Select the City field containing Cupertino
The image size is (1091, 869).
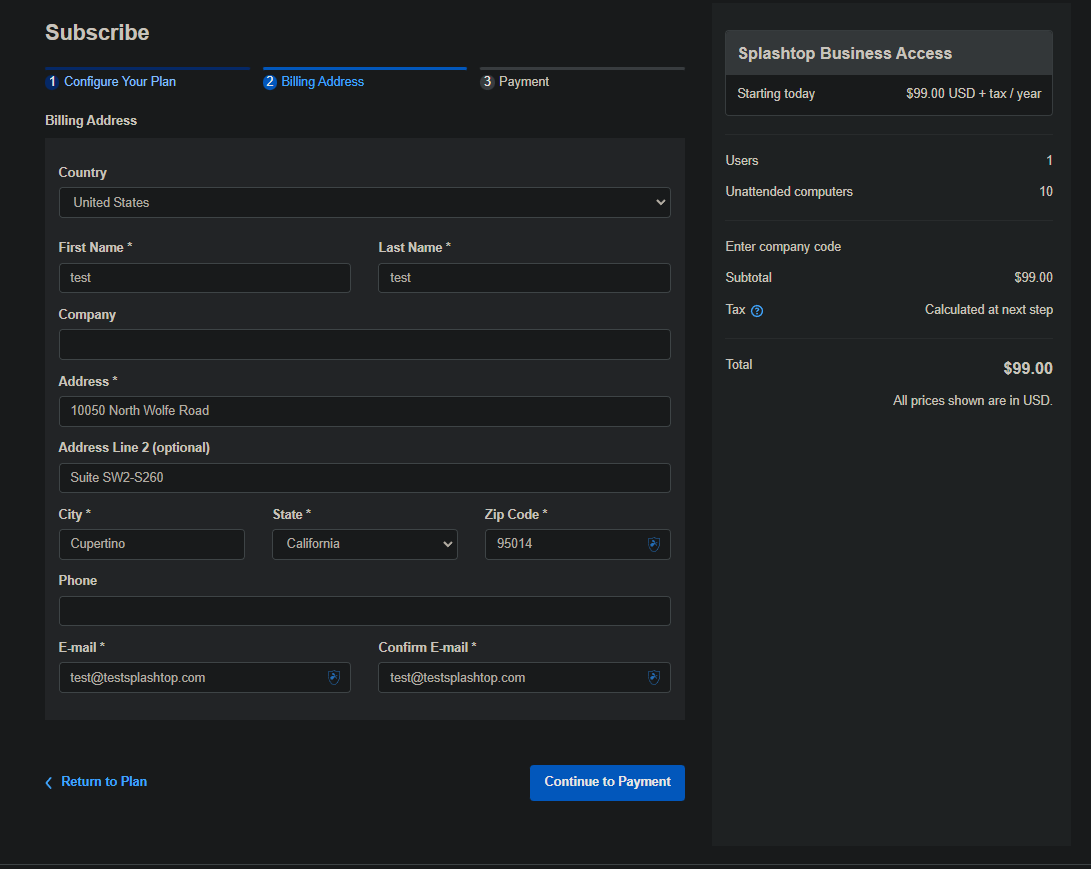click(151, 545)
